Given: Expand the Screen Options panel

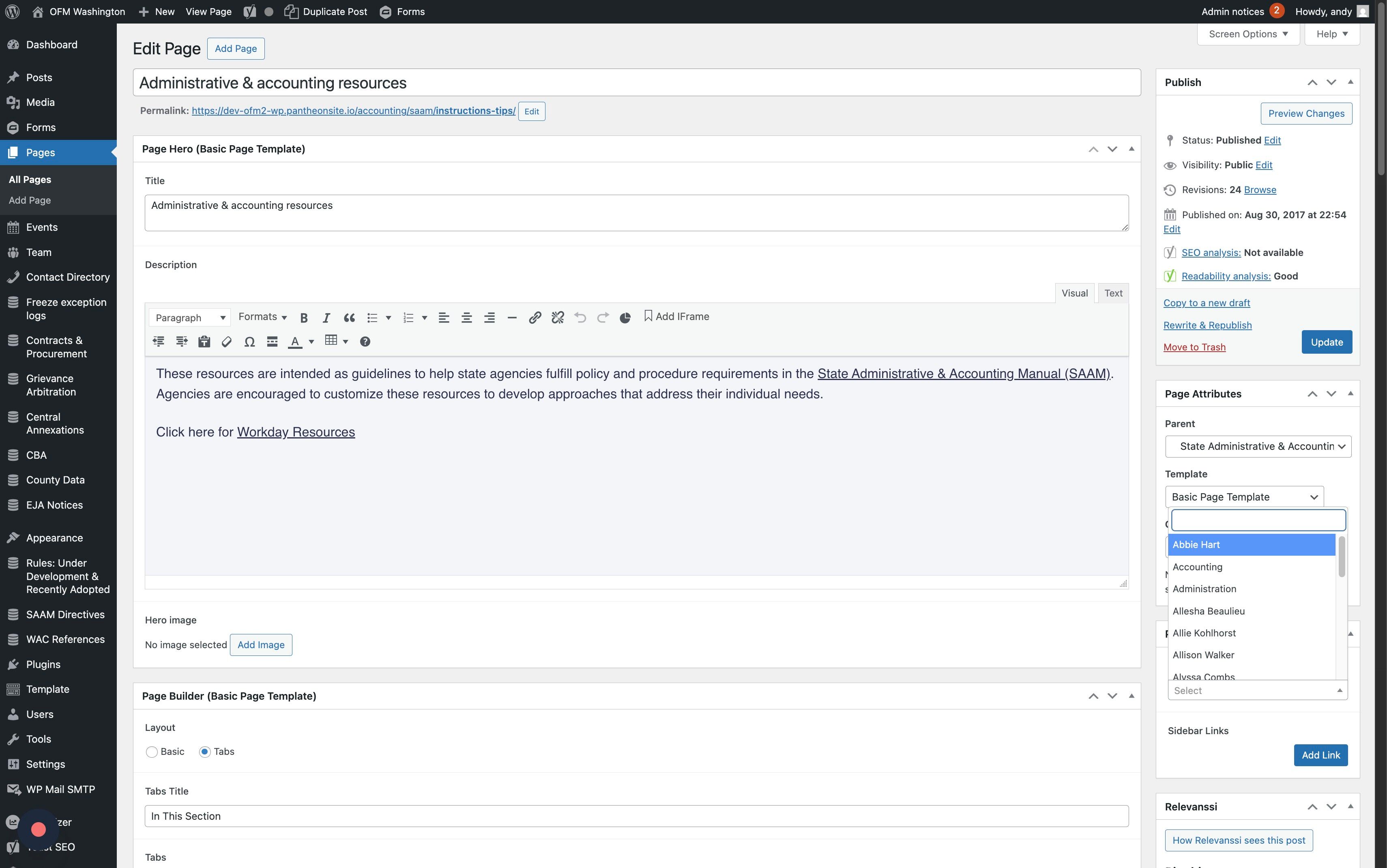Looking at the screenshot, I should 1247,34.
